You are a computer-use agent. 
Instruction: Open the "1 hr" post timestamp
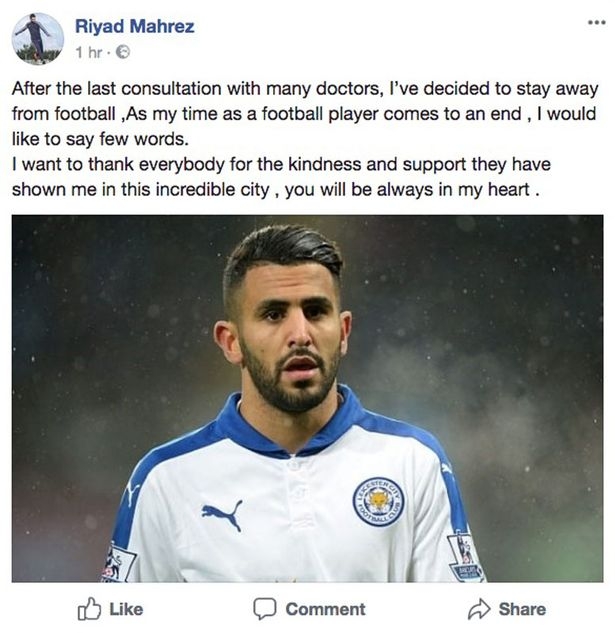(88, 51)
